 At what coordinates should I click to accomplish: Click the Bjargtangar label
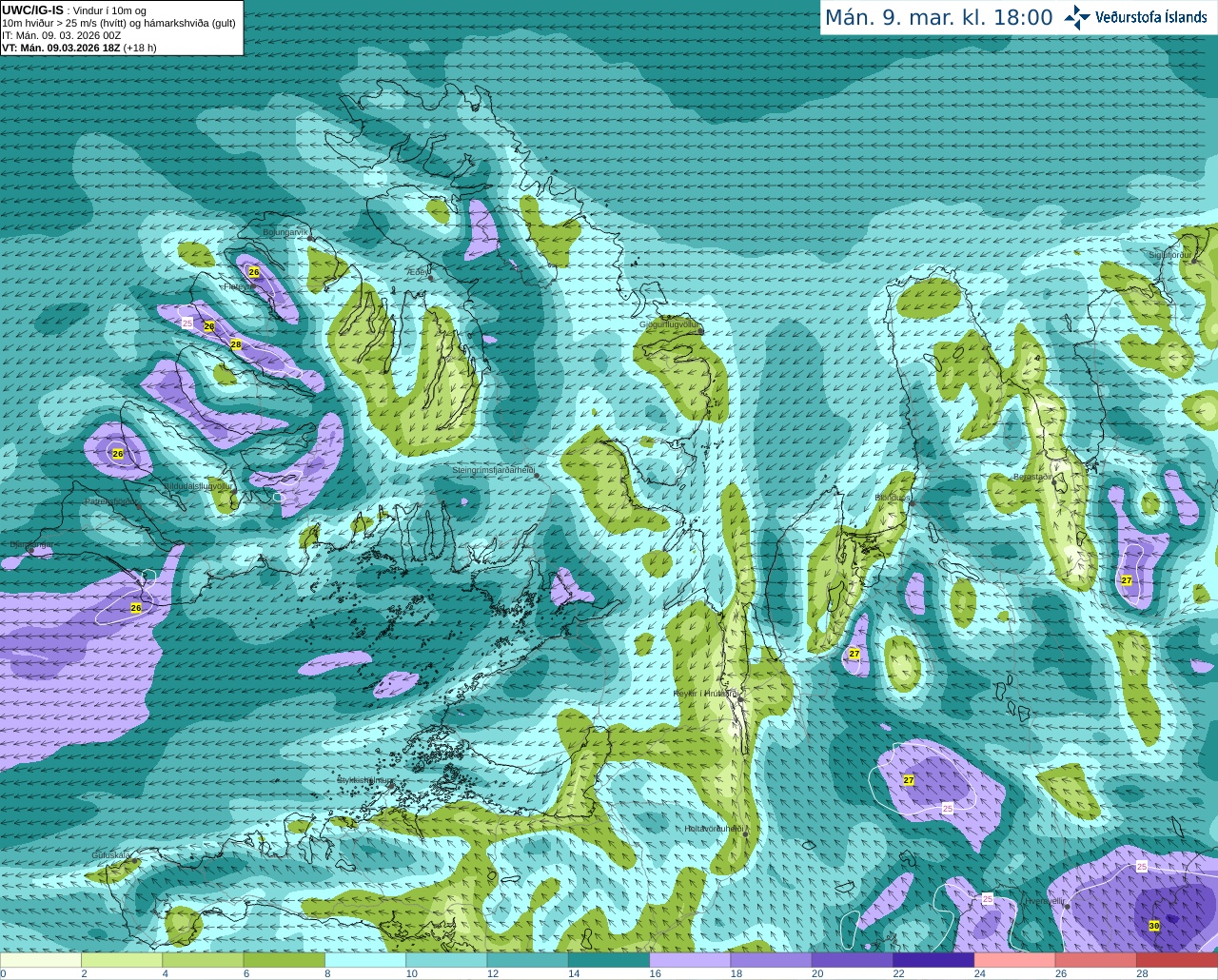click(32, 544)
